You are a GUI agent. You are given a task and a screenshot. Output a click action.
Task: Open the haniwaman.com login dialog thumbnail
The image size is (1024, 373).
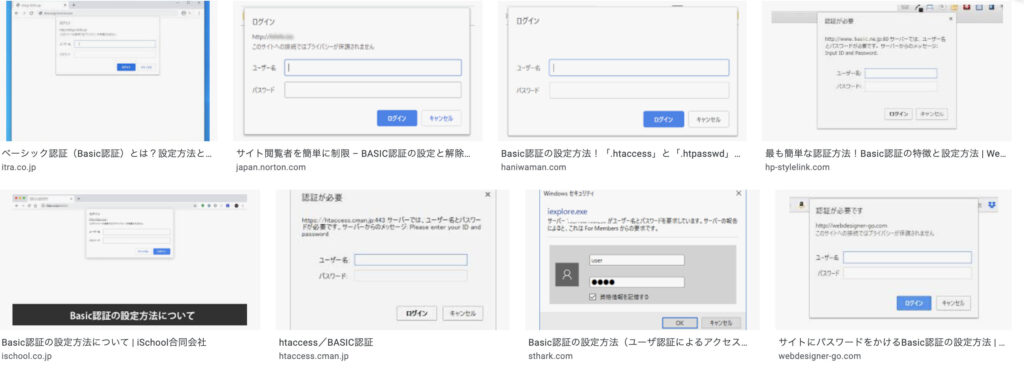point(622,71)
